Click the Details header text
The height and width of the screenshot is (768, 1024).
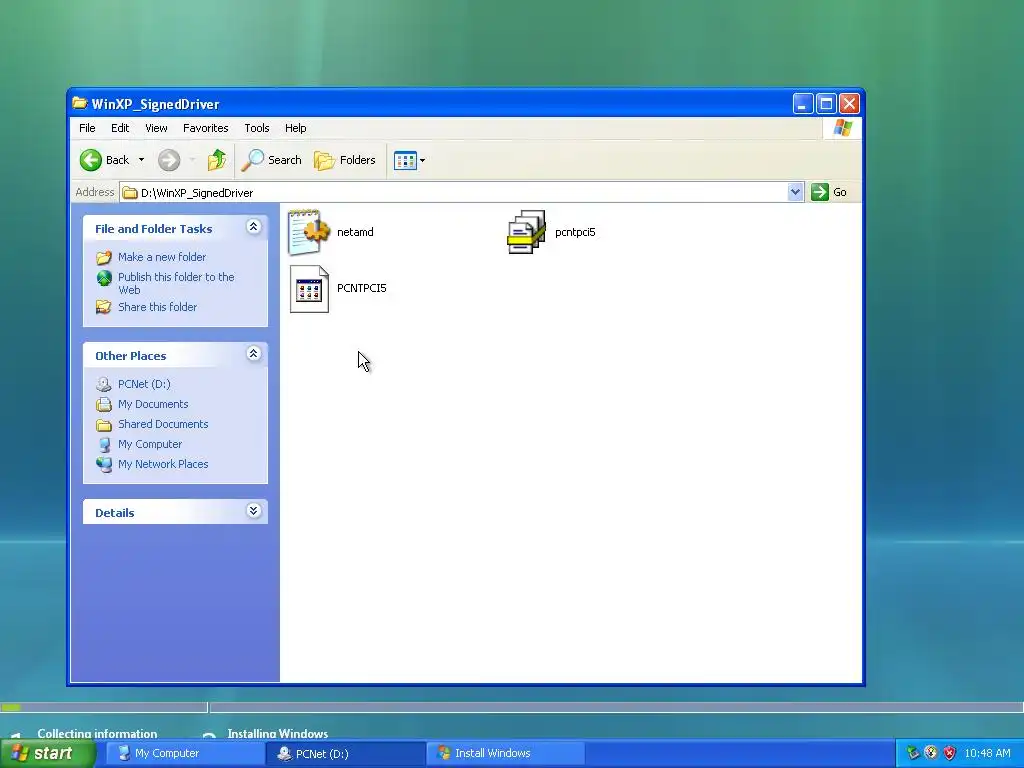coord(115,513)
